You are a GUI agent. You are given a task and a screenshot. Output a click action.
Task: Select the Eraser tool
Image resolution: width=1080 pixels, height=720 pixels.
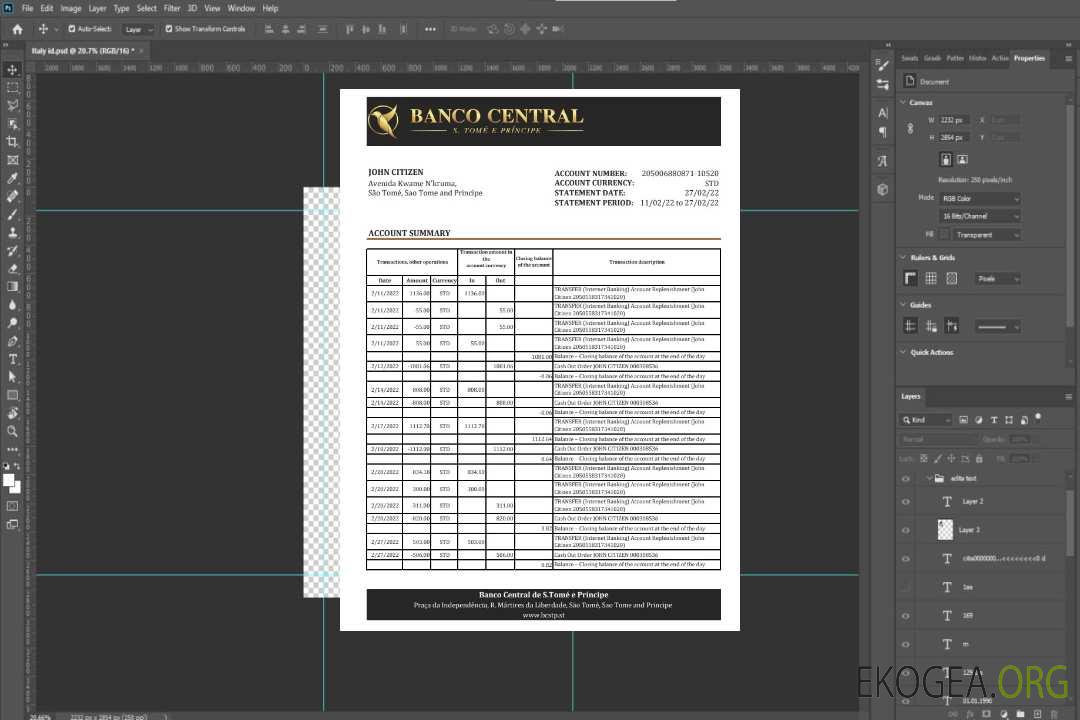(12, 269)
